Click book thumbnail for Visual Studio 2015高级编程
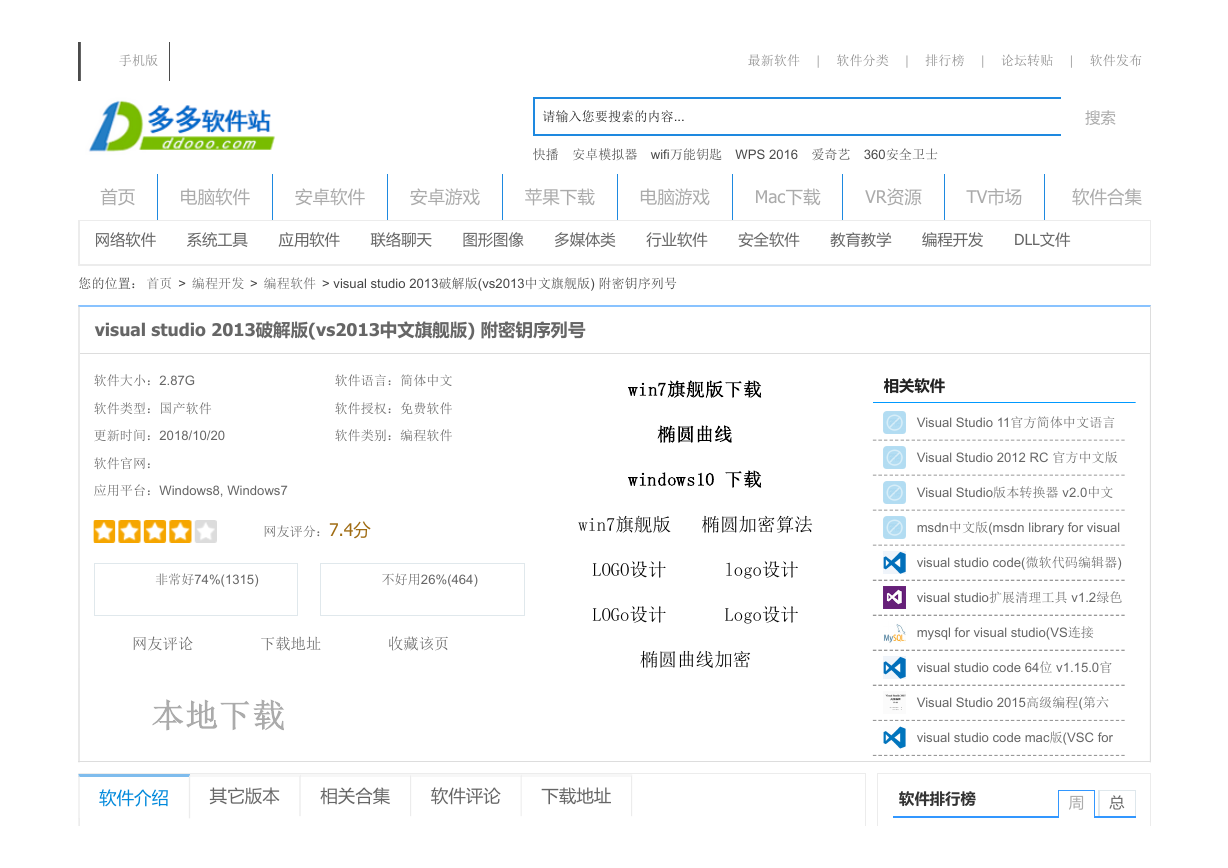The height and width of the screenshot is (868, 1228). [x=894, y=703]
